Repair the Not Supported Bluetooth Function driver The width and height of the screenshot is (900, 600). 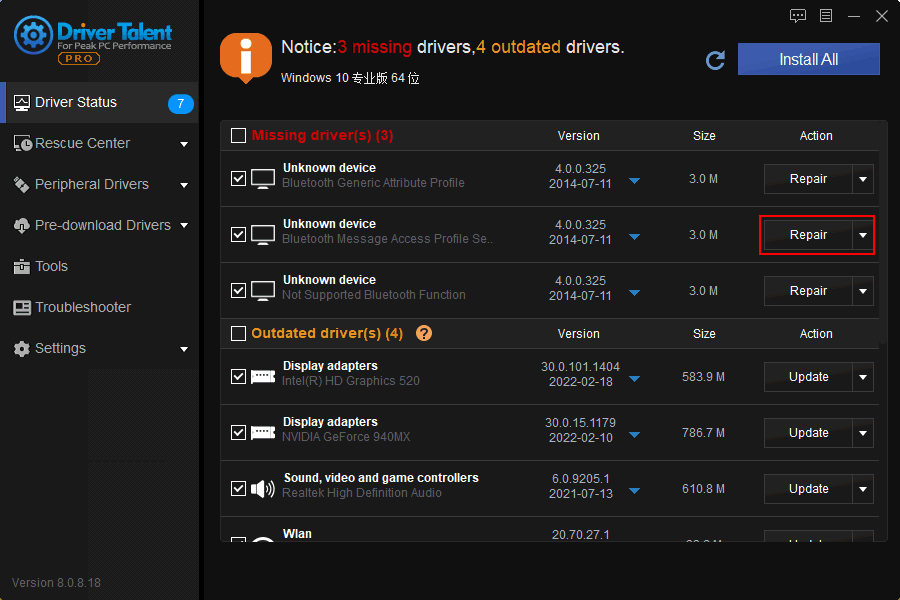point(808,291)
